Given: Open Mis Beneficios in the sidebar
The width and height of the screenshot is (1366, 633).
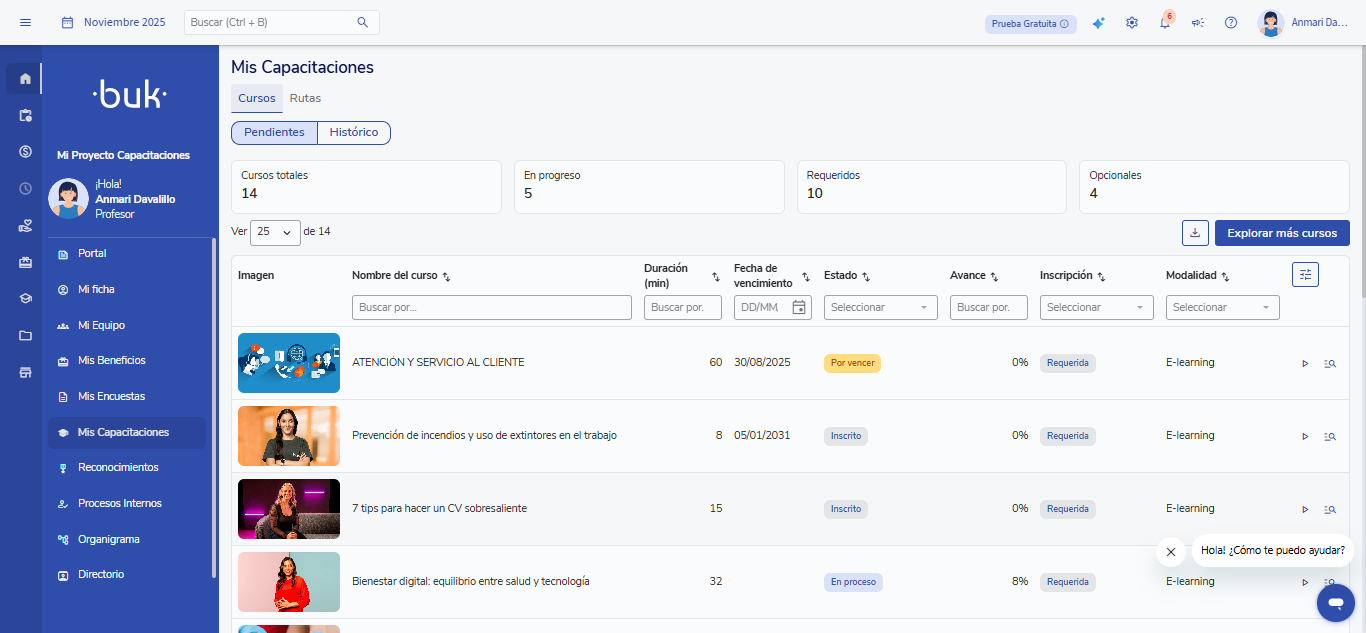Looking at the screenshot, I should [x=111, y=360].
